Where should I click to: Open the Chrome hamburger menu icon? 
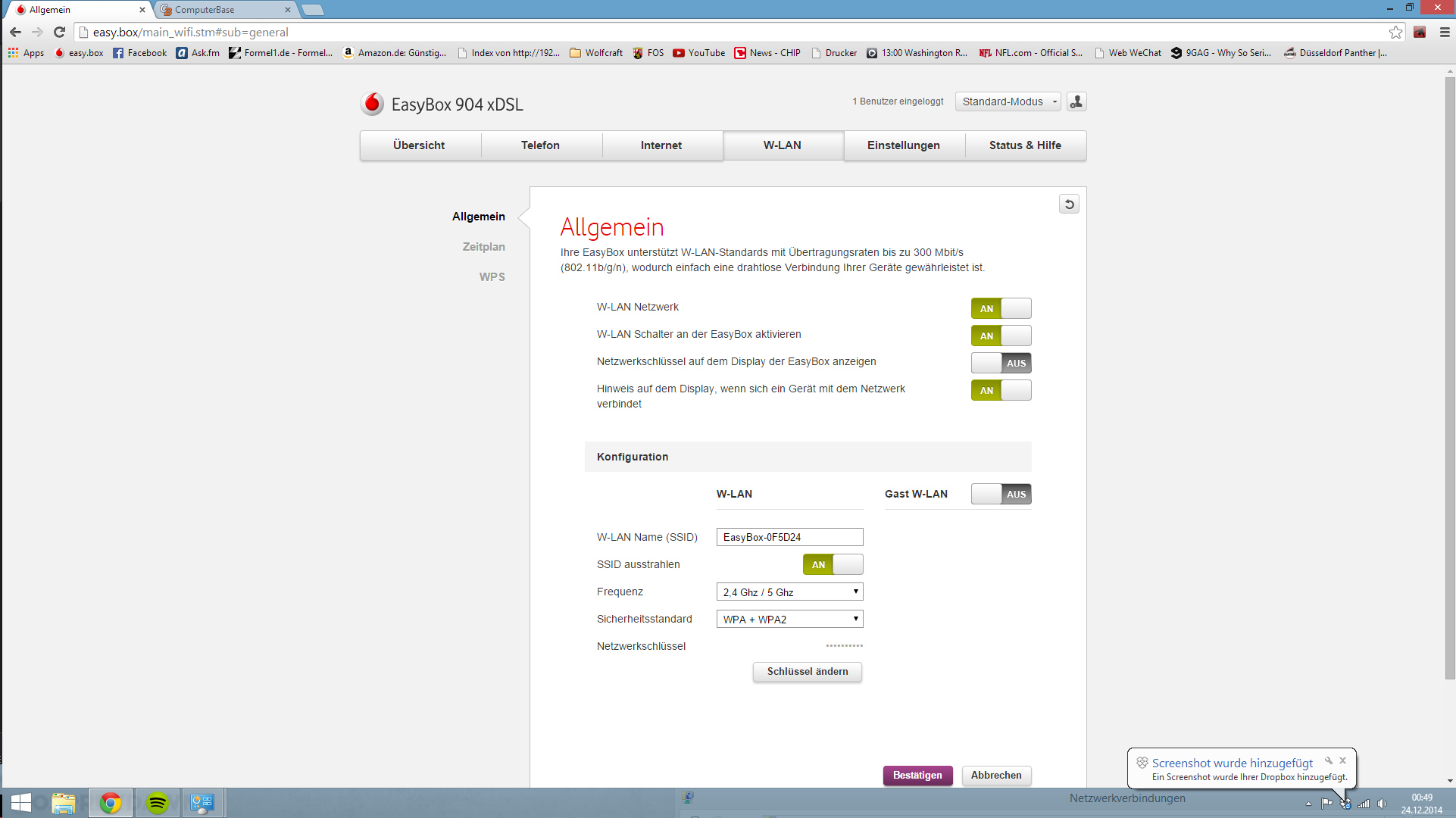coord(1444,32)
